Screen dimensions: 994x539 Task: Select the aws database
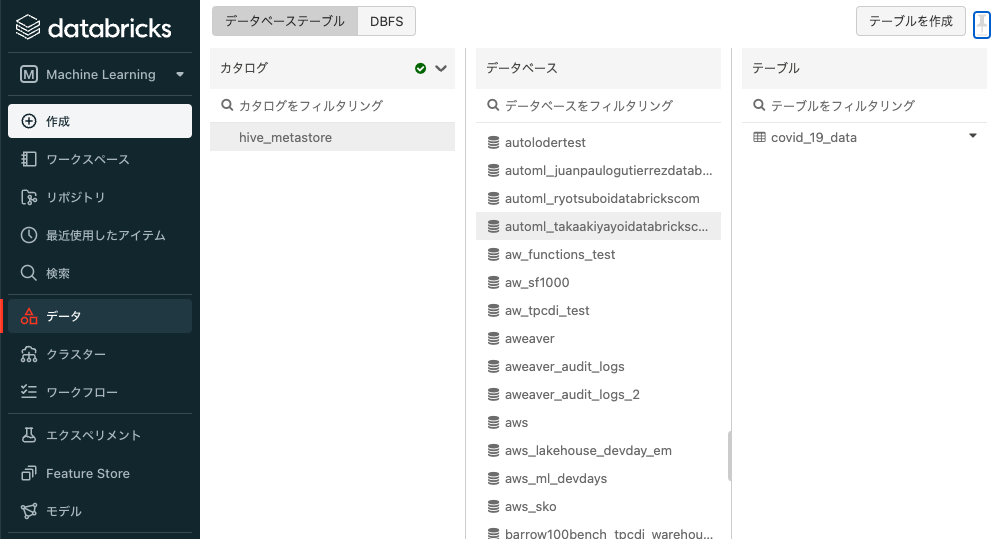598,422
